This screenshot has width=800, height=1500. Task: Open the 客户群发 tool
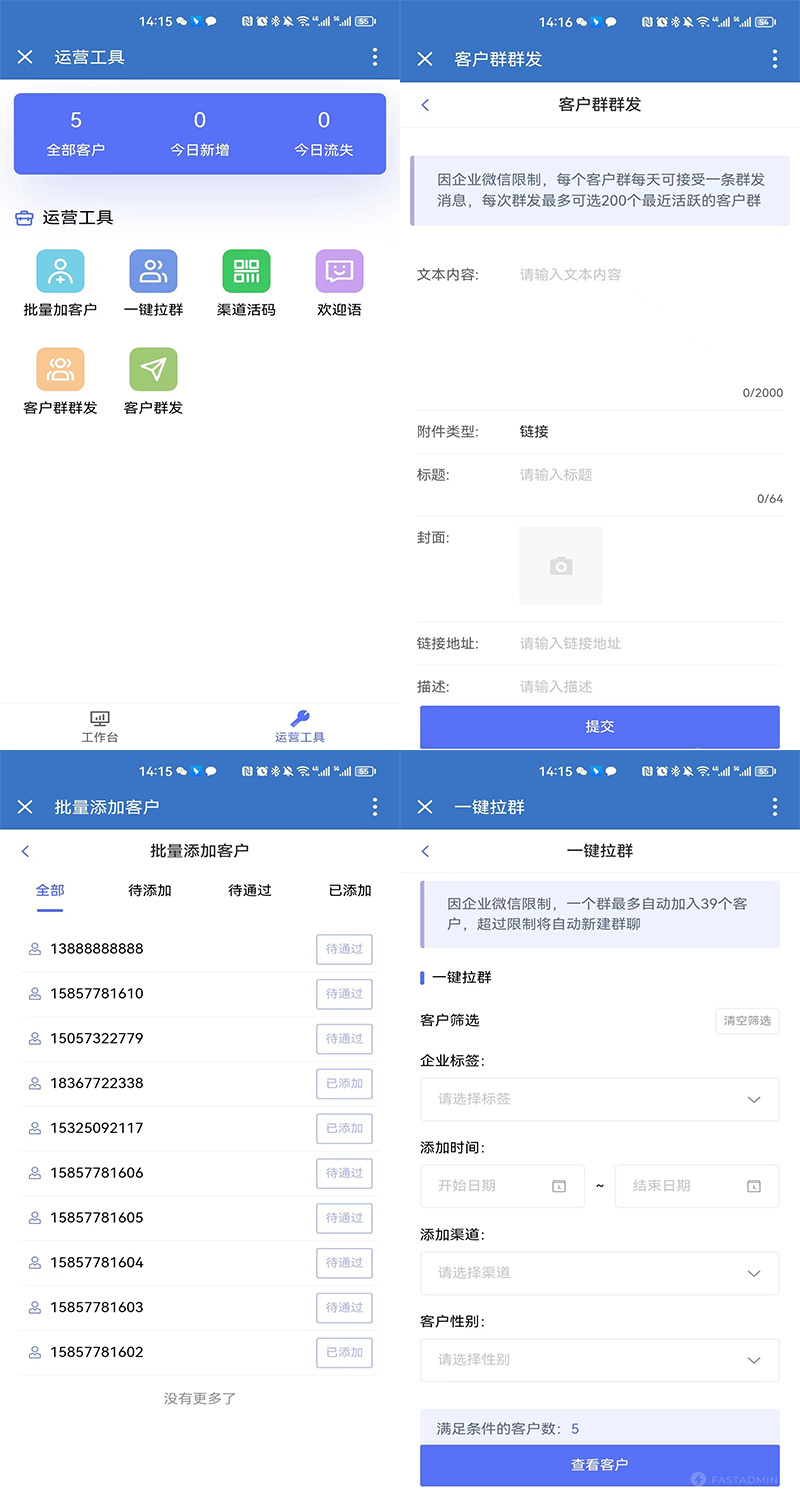click(x=152, y=368)
